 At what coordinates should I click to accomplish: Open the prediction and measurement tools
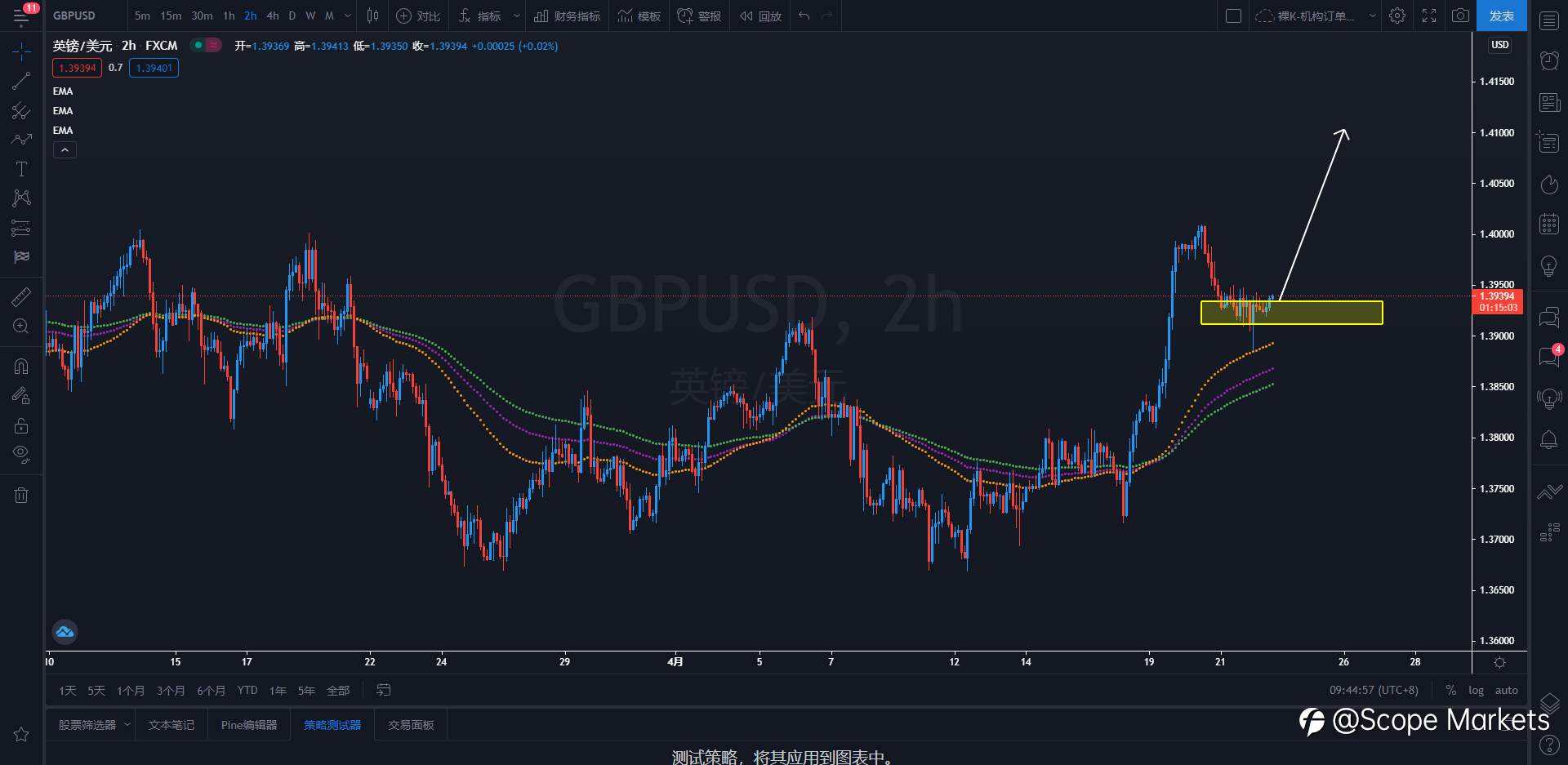click(x=21, y=228)
